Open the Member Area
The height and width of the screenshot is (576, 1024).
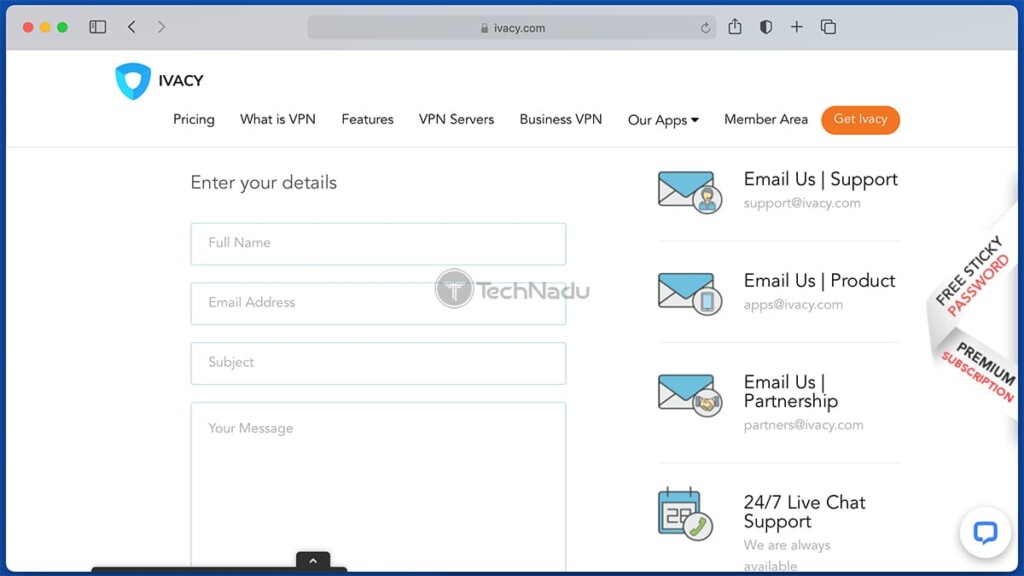tap(766, 120)
